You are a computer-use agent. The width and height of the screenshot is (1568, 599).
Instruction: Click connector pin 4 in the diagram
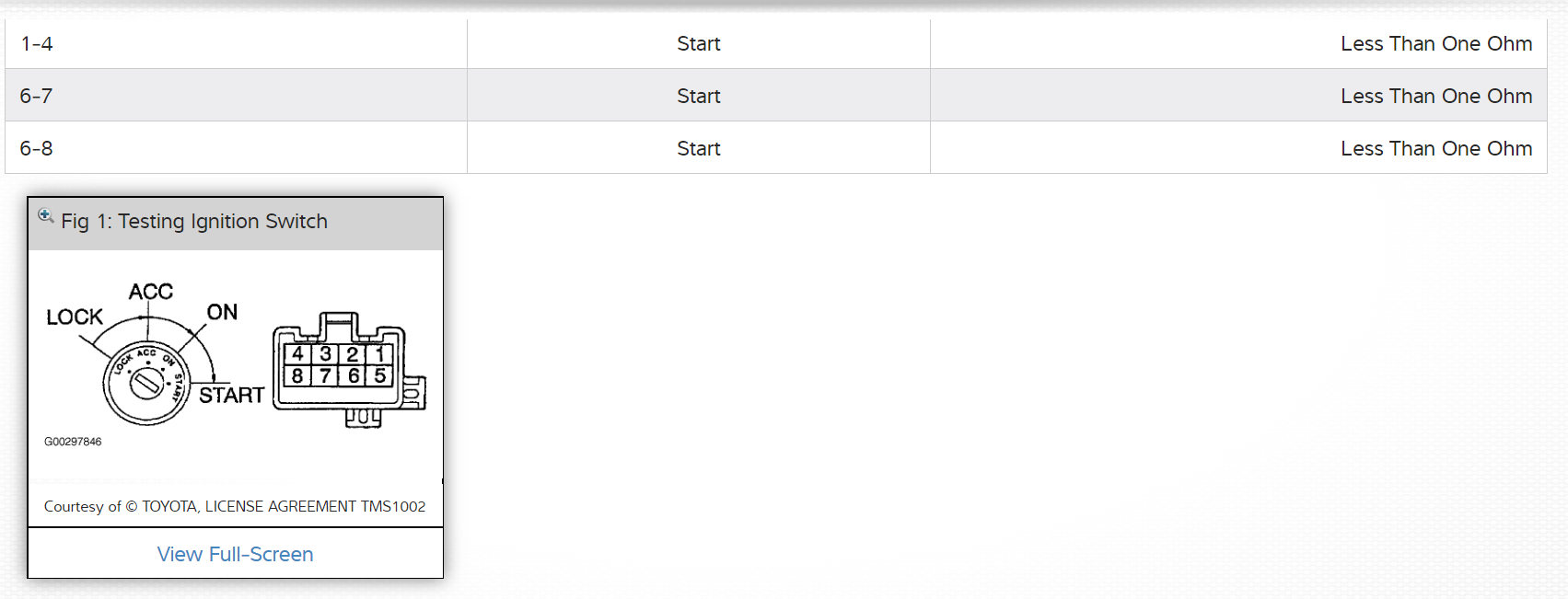coord(297,354)
